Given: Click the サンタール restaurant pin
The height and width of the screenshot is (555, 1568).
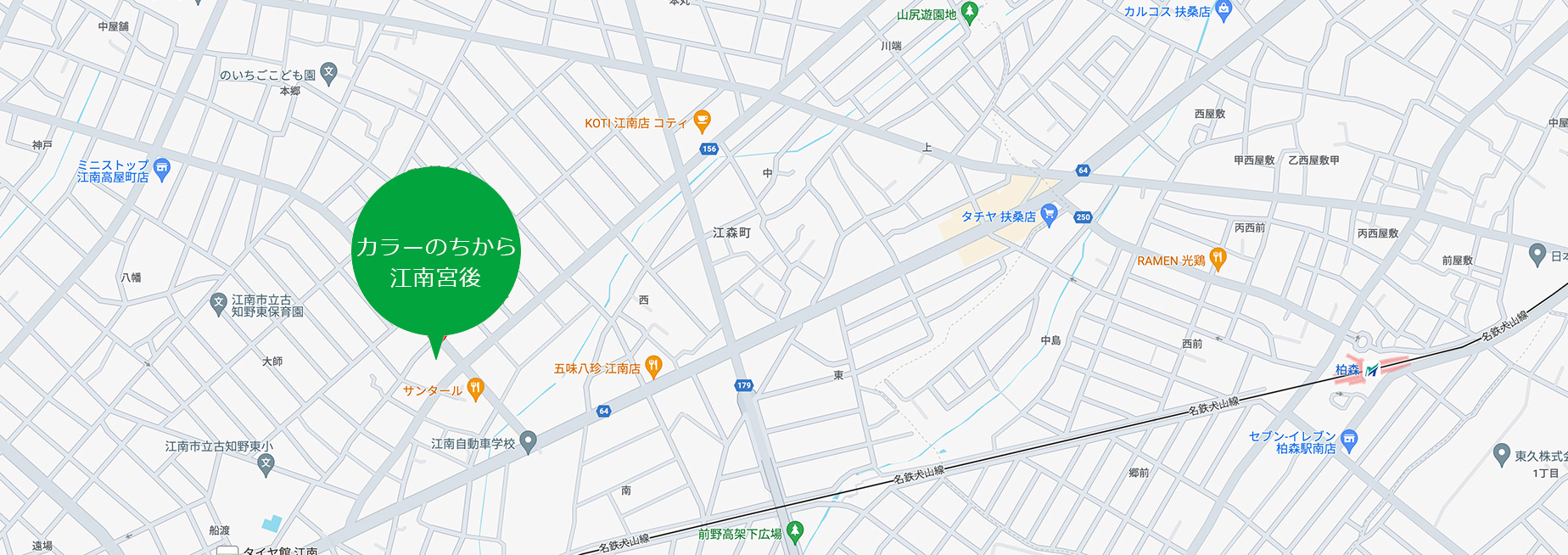Looking at the screenshot, I should pos(475,389).
